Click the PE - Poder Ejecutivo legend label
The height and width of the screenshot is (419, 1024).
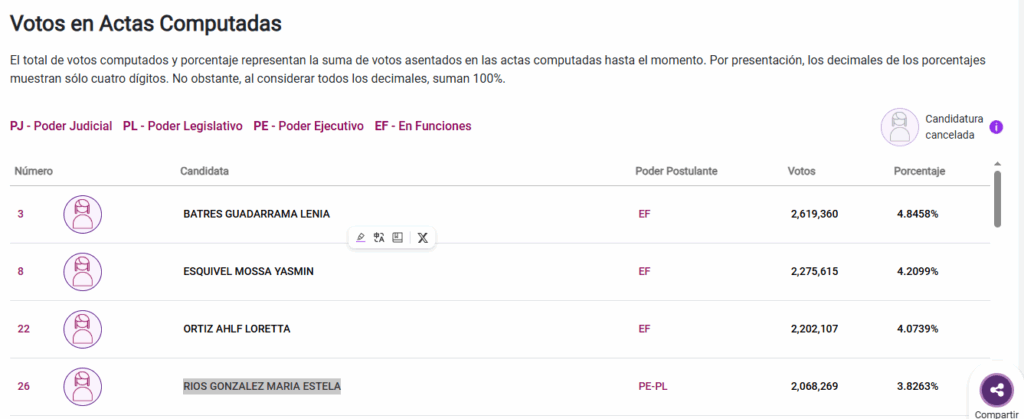[x=308, y=126]
